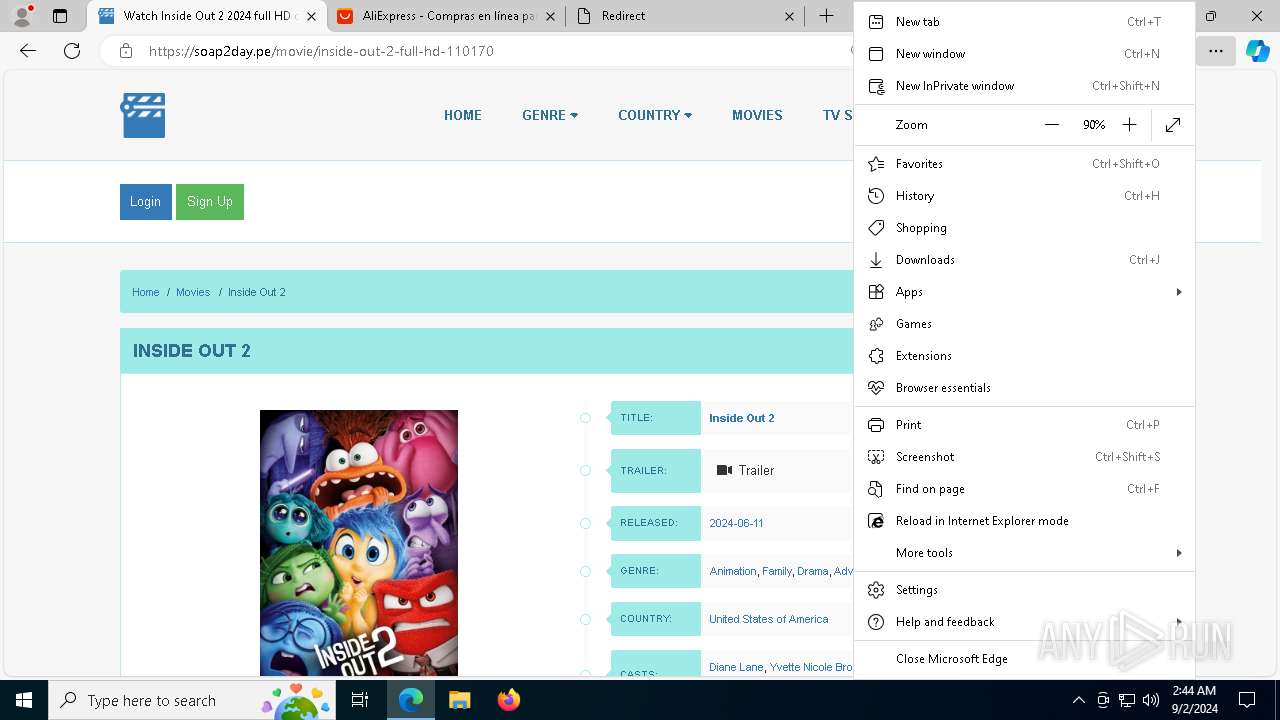Click the Games menu icon
The height and width of the screenshot is (720, 1280).
click(876, 324)
